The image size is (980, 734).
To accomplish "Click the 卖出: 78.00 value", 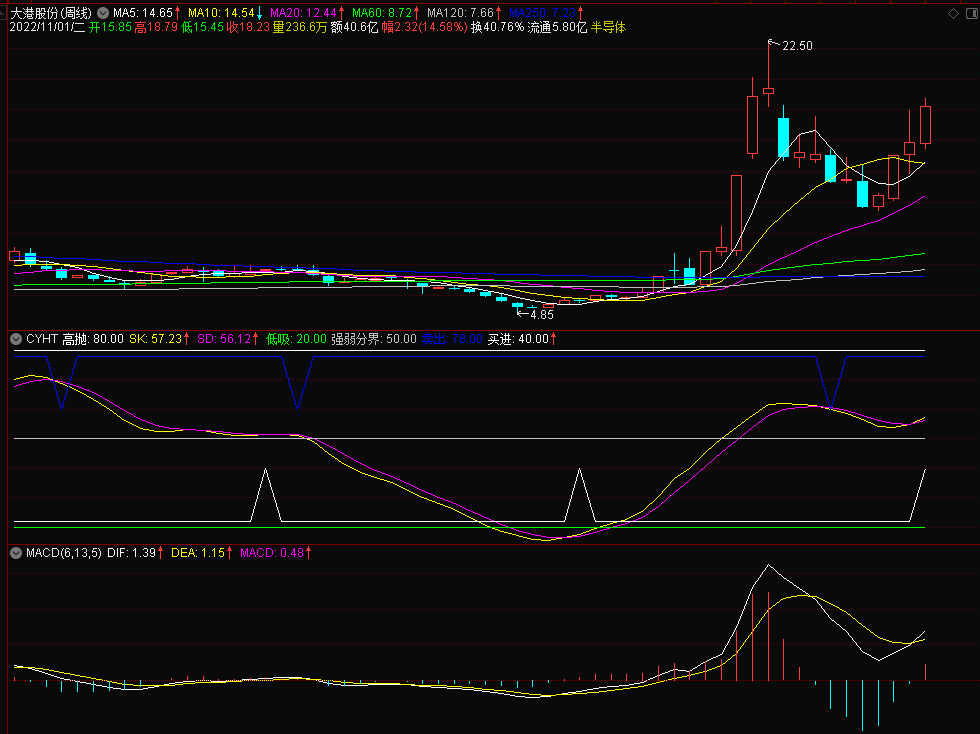I will point(452,339).
